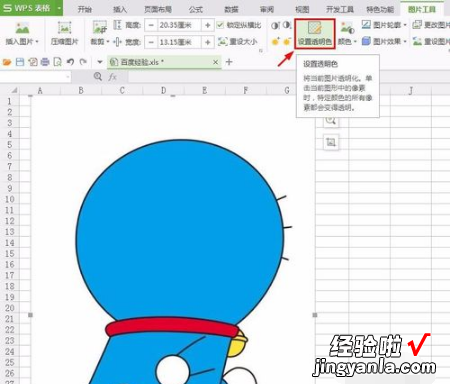This screenshot has width=452, height=384.
Task: Click the Print Preview icon
Action: [x=58, y=62]
